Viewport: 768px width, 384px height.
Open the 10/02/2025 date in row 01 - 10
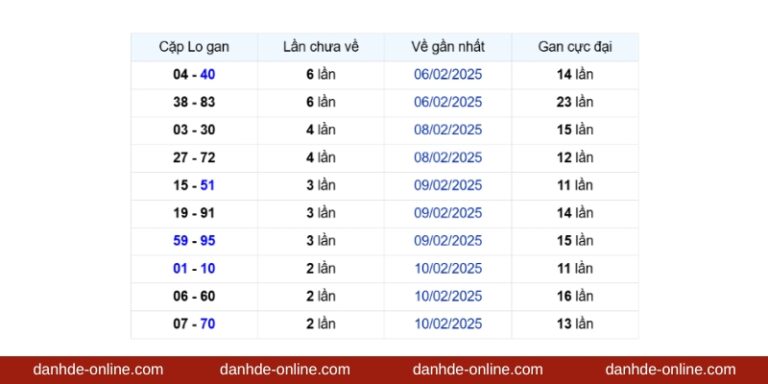(x=448, y=268)
